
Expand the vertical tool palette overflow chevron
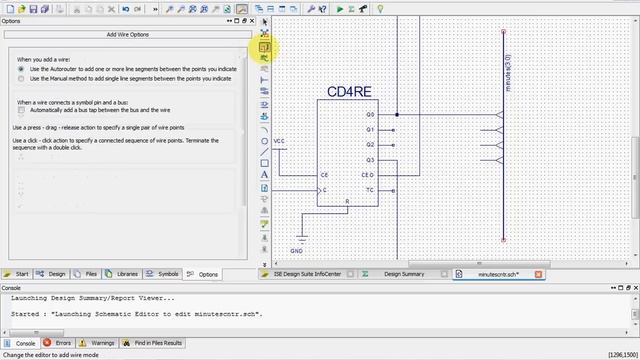tap(264, 264)
